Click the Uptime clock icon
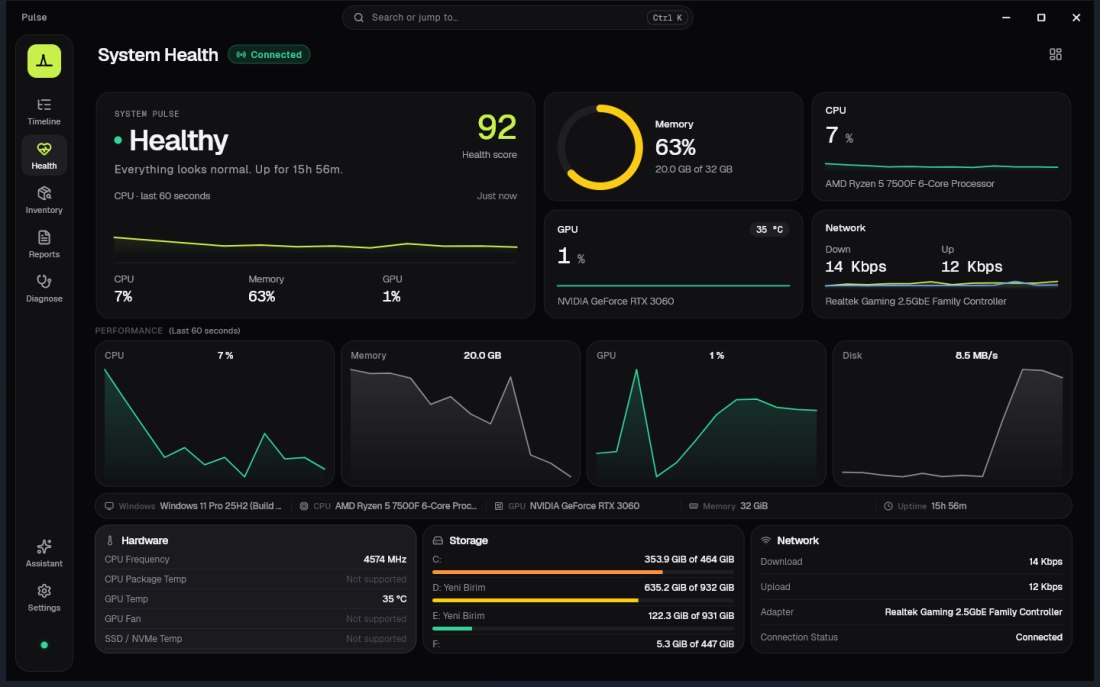 pos(888,506)
